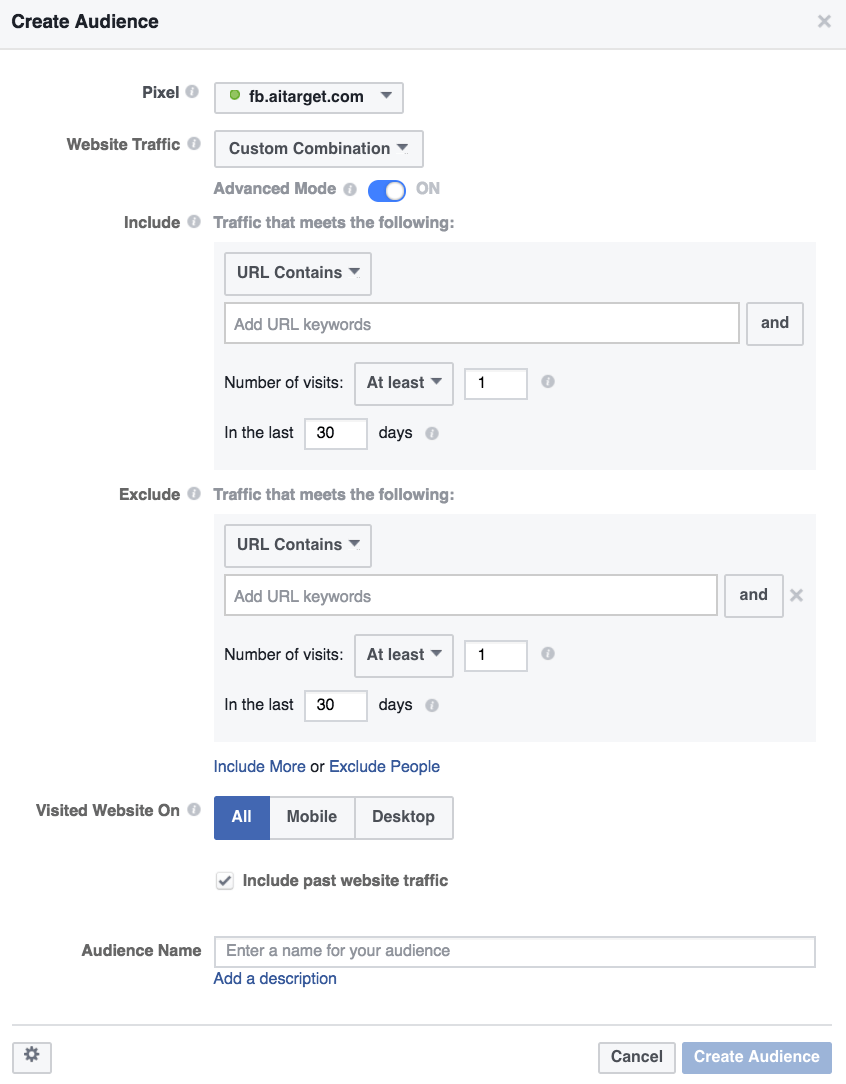846x1084 pixels.
Task: Click the info icon next to Pixel
Action: click(x=192, y=92)
